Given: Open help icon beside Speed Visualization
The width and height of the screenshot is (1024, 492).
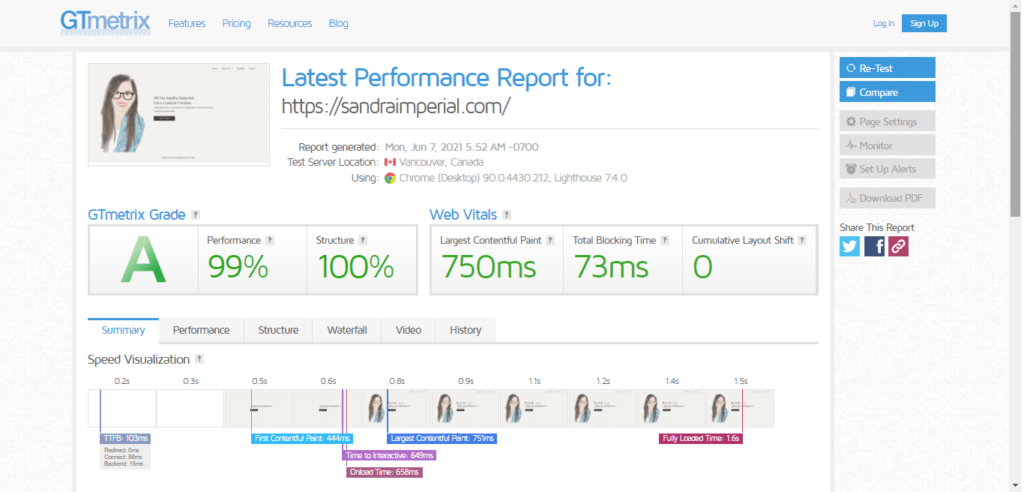Looking at the screenshot, I should click(x=199, y=359).
